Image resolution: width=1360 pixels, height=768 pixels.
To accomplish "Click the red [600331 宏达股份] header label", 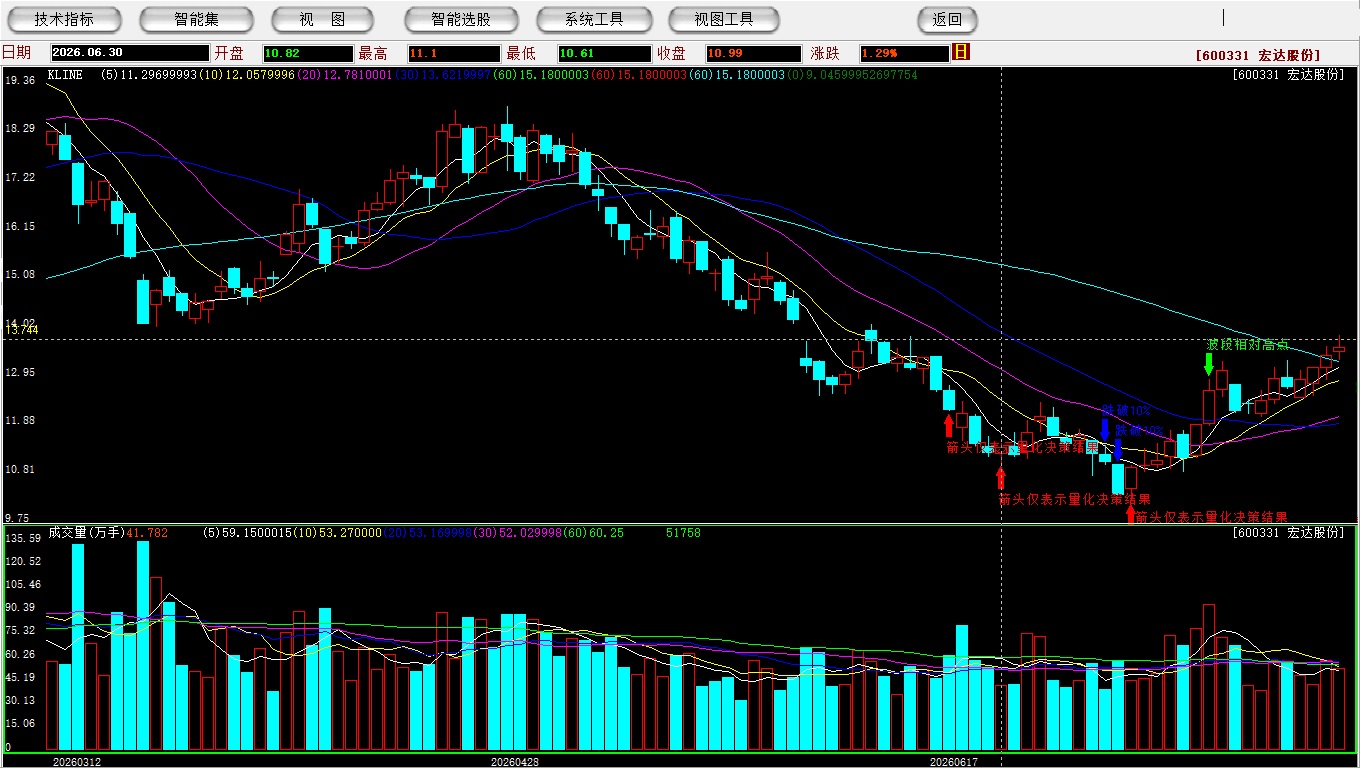I will [x=1257, y=56].
